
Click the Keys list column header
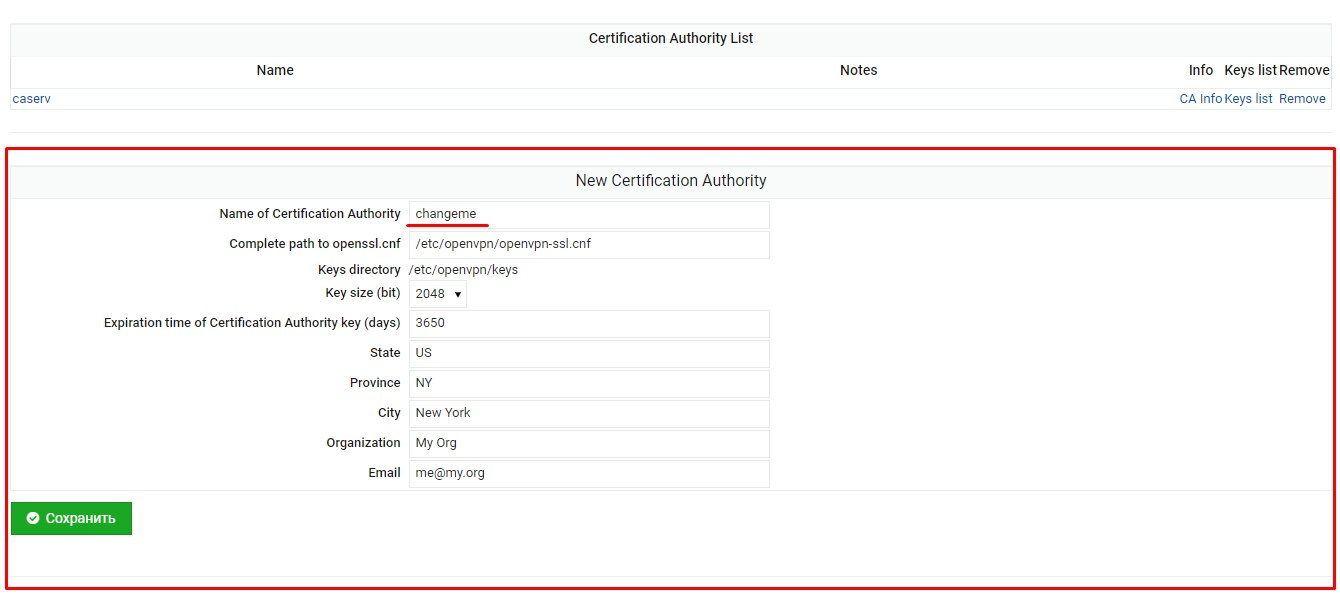pyautogui.click(x=1250, y=70)
